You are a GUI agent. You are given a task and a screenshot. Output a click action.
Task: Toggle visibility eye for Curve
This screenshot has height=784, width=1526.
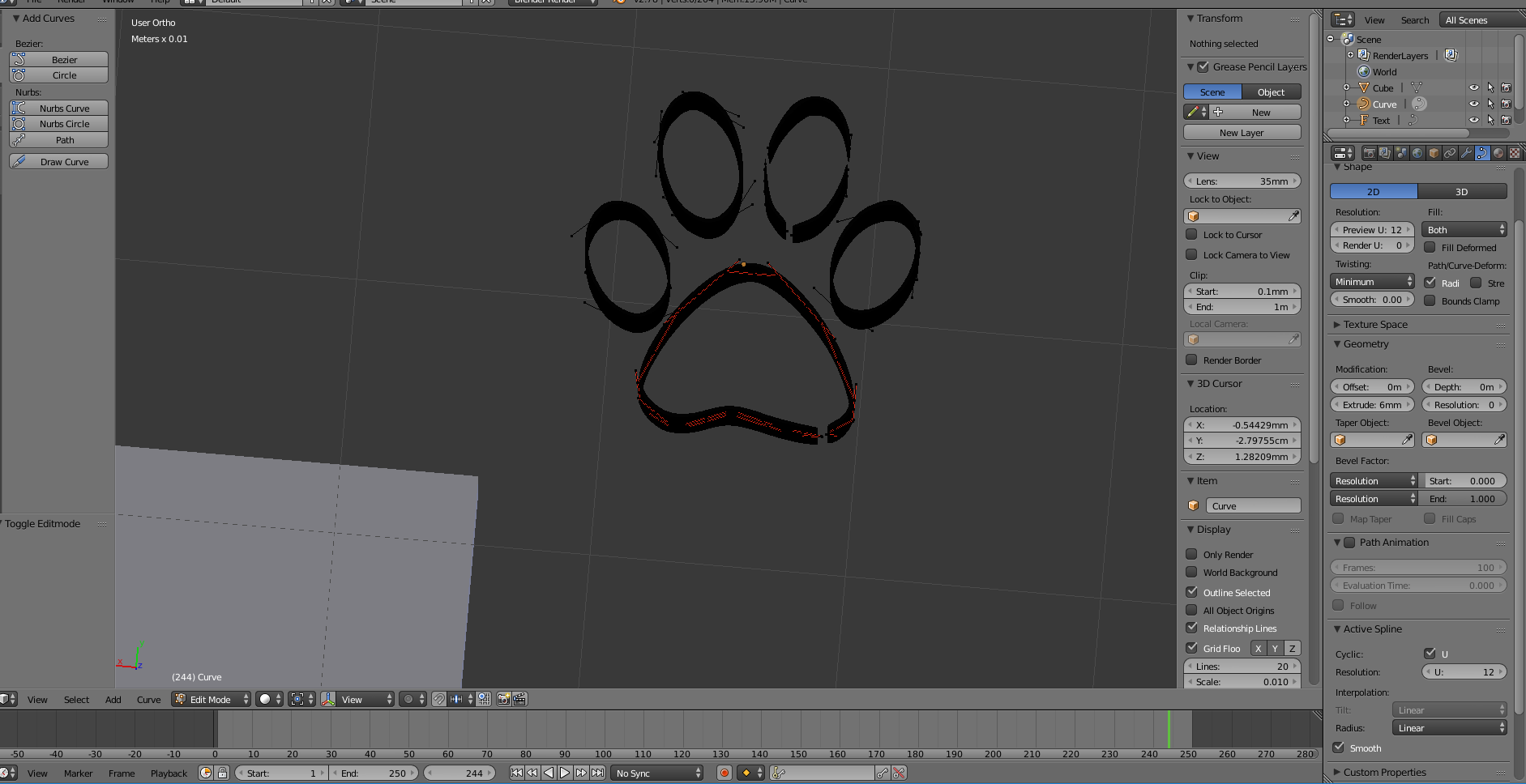coord(1474,104)
